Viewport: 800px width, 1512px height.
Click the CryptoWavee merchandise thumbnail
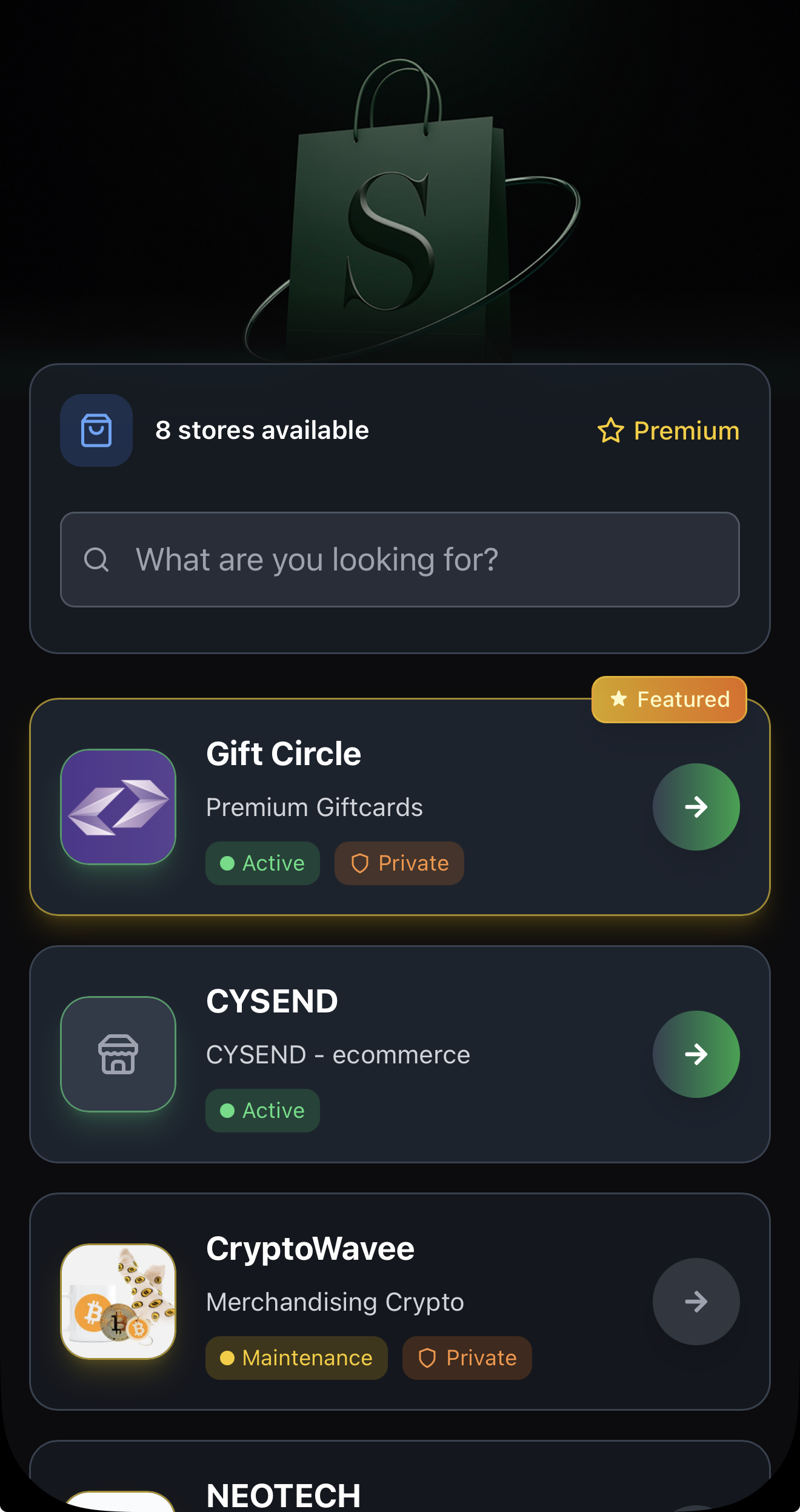[x=118, y=1302]
